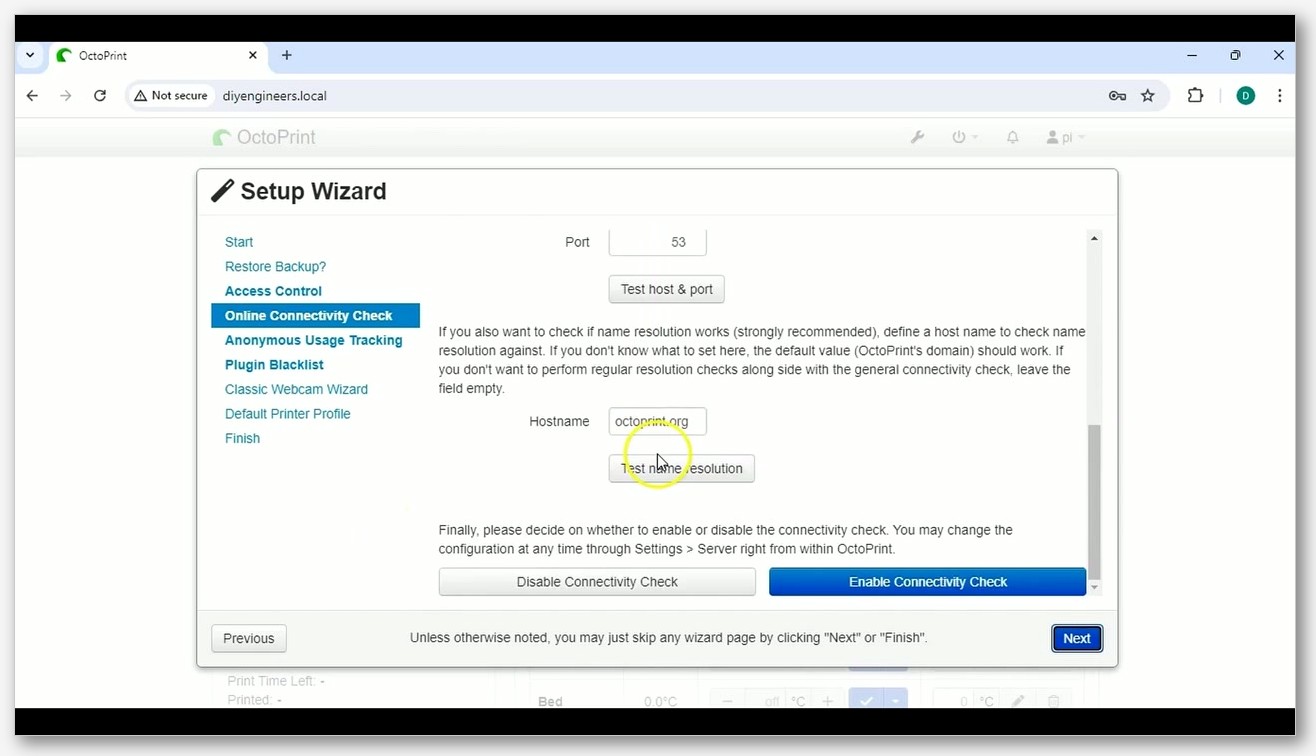The height and width of the screenshot is (756, 1316).
Task: Open notifications bell icon
Action: pyautogui.click(x=1013, y=137)
